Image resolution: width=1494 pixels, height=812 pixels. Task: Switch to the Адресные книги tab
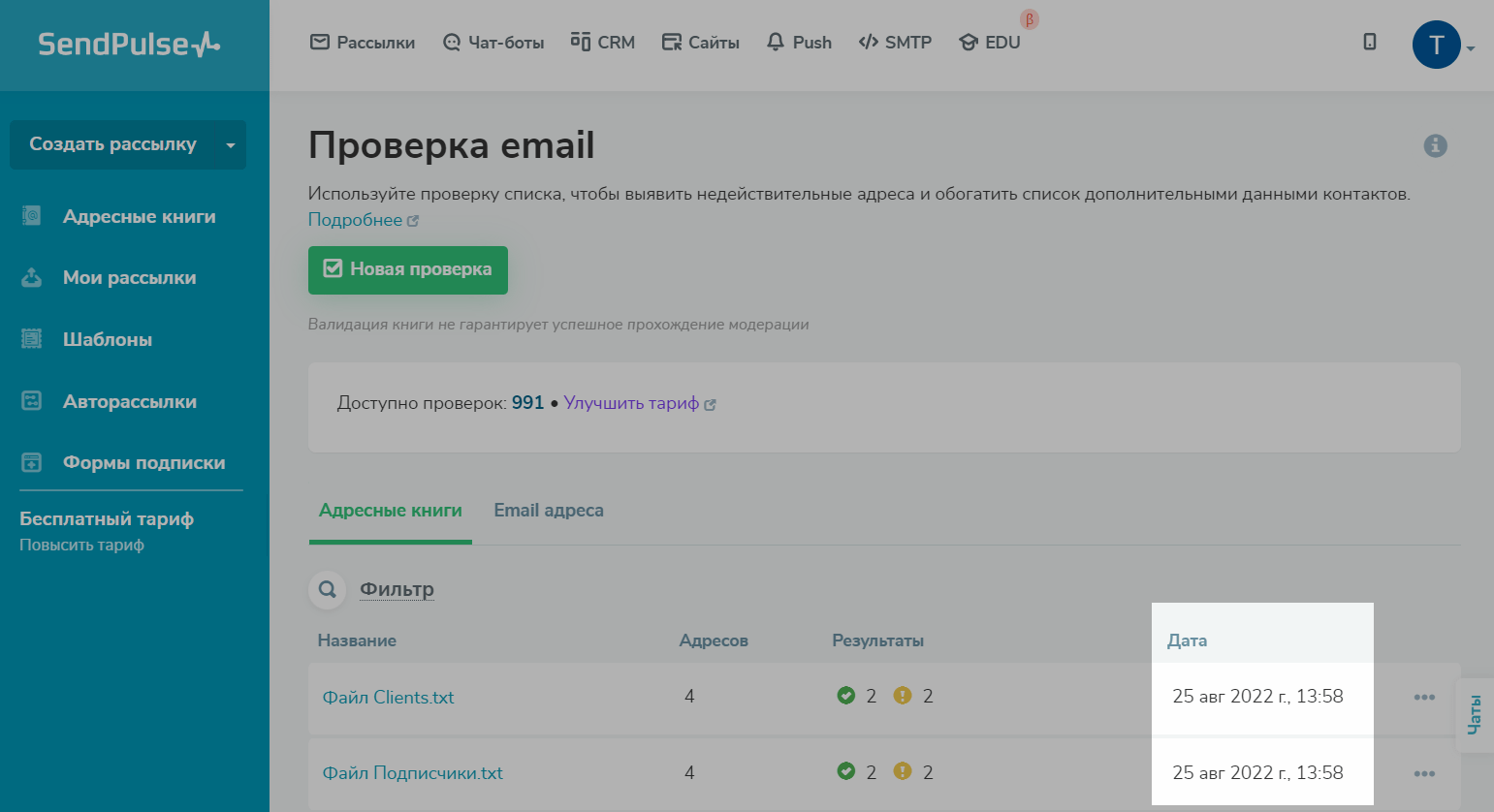(x=391, y=511)
